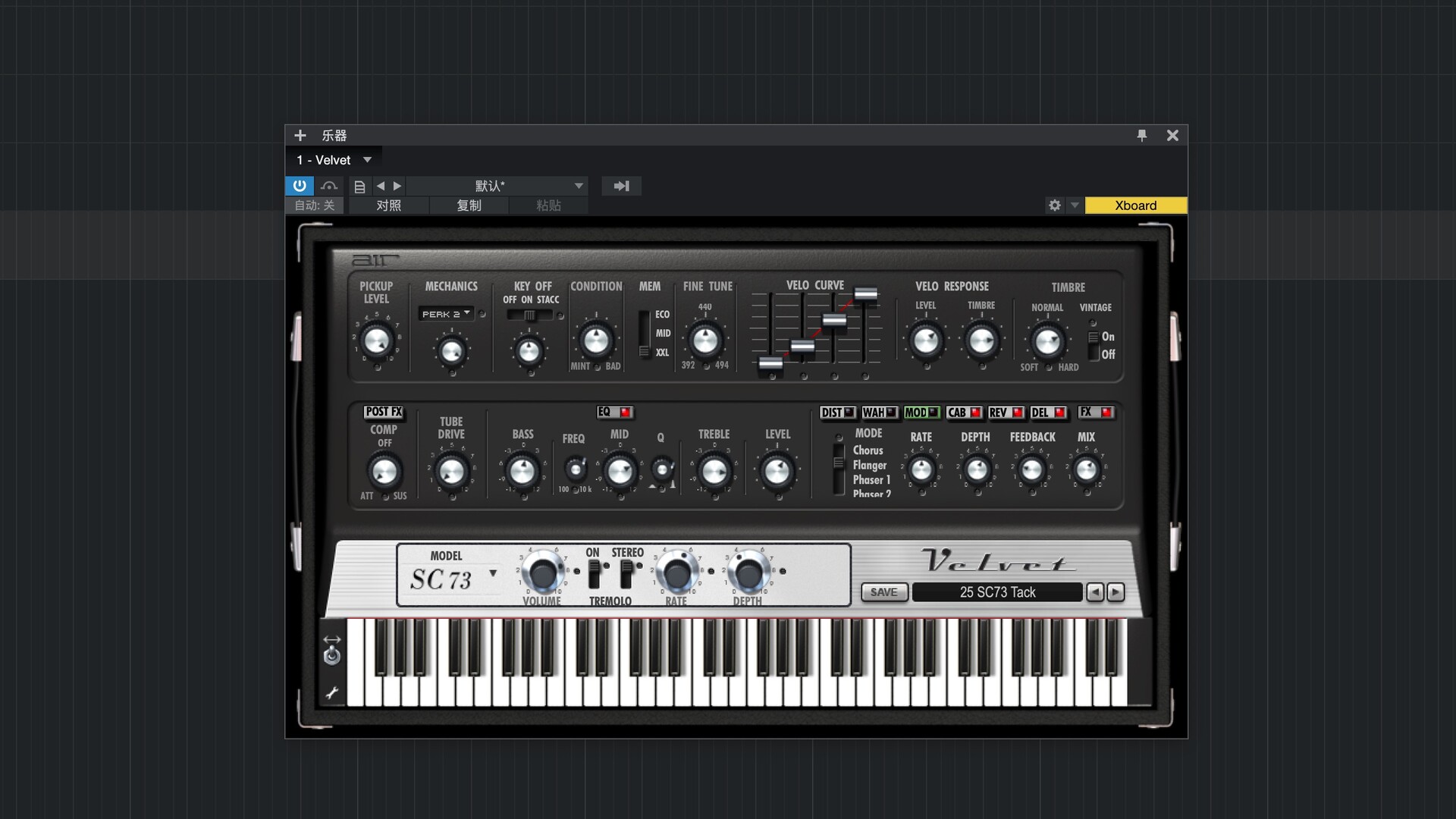The image size is (1456, 819).
Task: Click the 25 SC73 Tack patch name field
Action: (996, 592)
